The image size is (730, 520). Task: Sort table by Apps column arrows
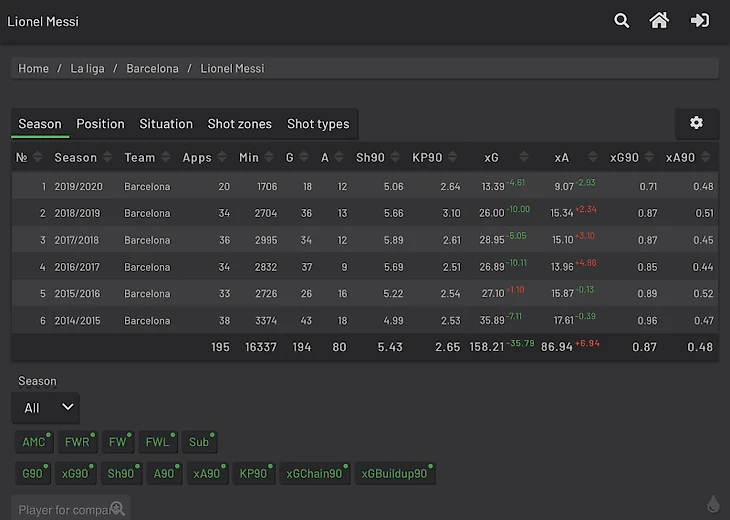tap(223, 157)
